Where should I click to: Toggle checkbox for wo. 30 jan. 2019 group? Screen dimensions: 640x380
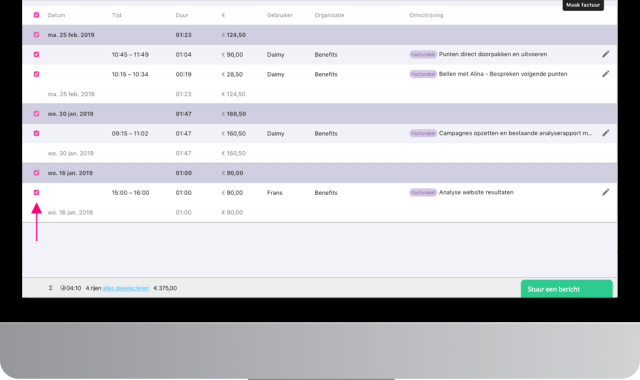click(x=36, y=114)
